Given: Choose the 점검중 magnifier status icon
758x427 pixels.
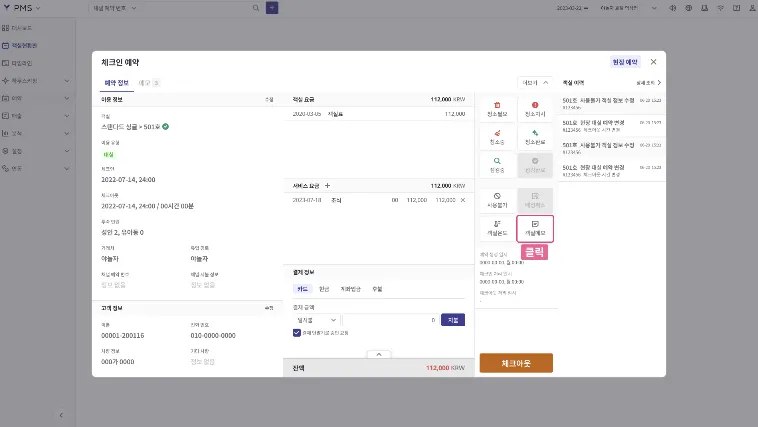Looking at the screenshot, I should click(497, 165).
